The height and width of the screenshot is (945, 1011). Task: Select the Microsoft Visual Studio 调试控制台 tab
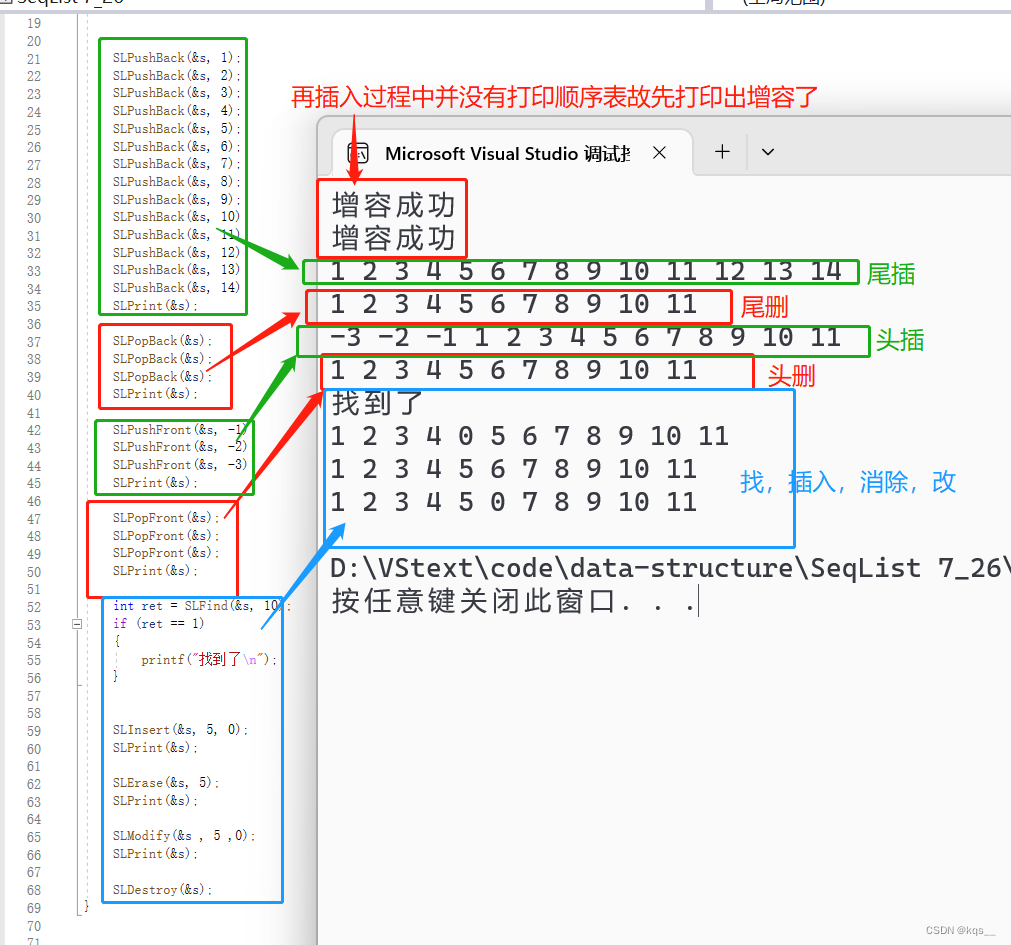pos(500,153)
